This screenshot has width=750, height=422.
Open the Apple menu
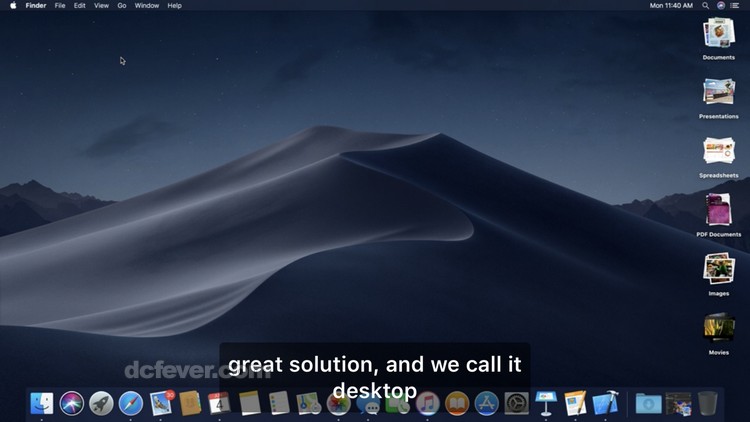pos(13,6)
